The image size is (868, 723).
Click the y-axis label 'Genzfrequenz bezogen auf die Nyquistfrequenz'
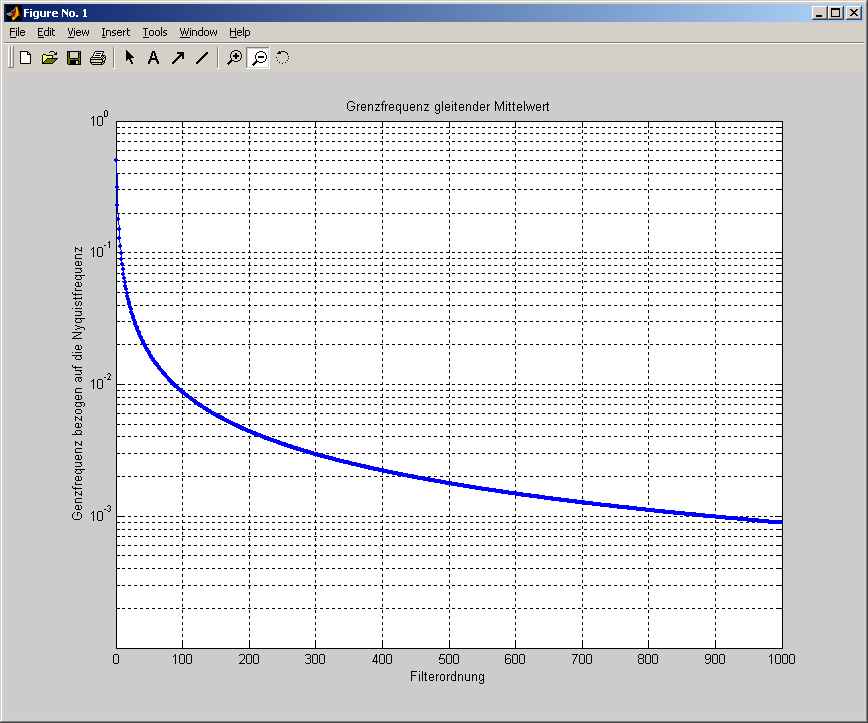point(78,383)
